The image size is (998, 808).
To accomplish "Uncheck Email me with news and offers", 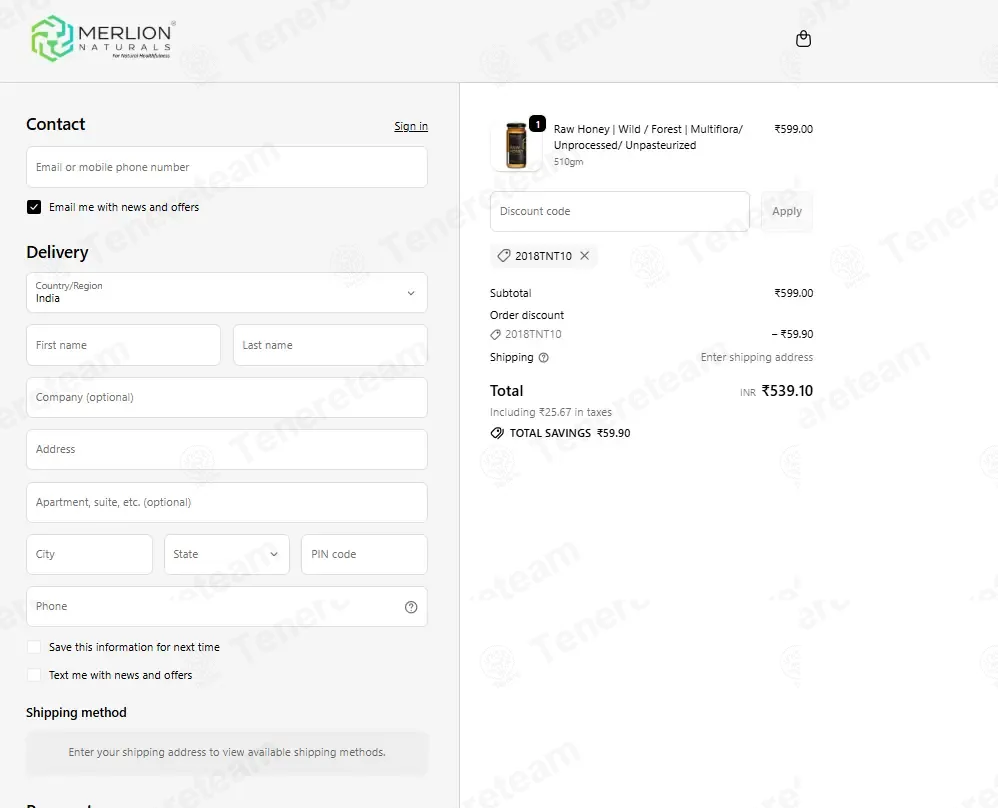I will coord(34,207).
